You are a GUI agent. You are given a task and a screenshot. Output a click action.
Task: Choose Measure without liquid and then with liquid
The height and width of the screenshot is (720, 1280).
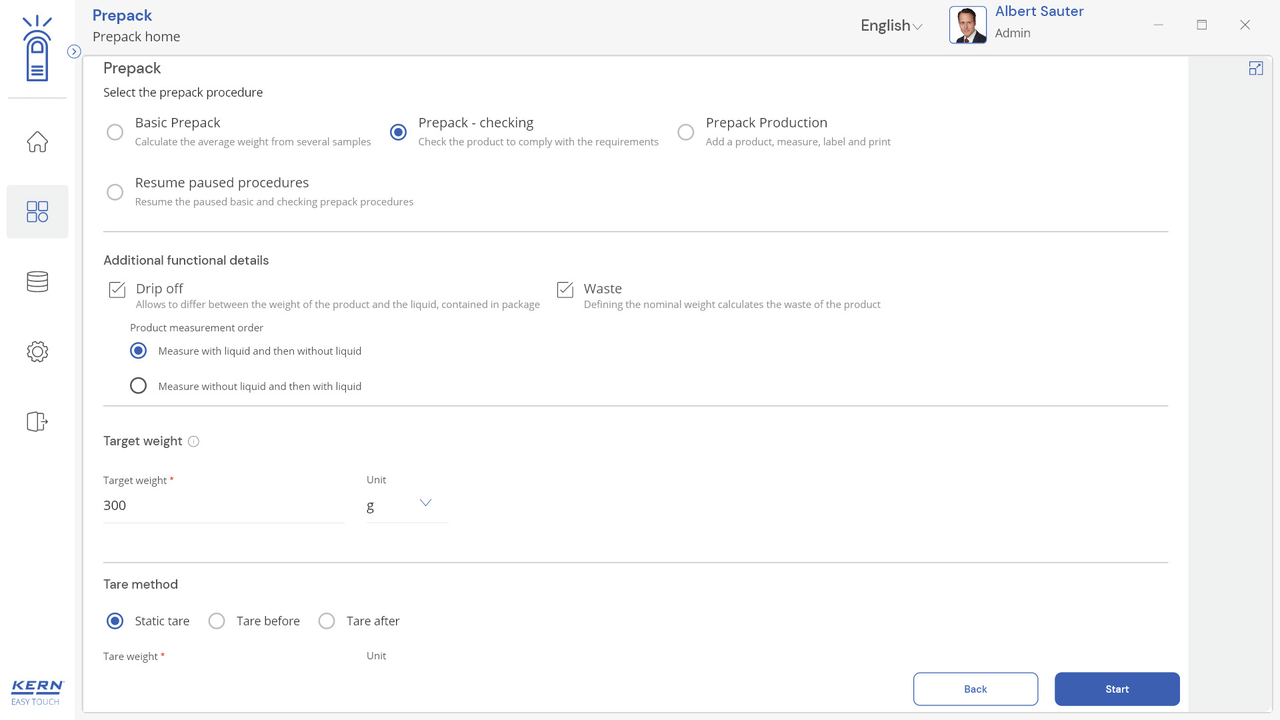coord(139,386)
